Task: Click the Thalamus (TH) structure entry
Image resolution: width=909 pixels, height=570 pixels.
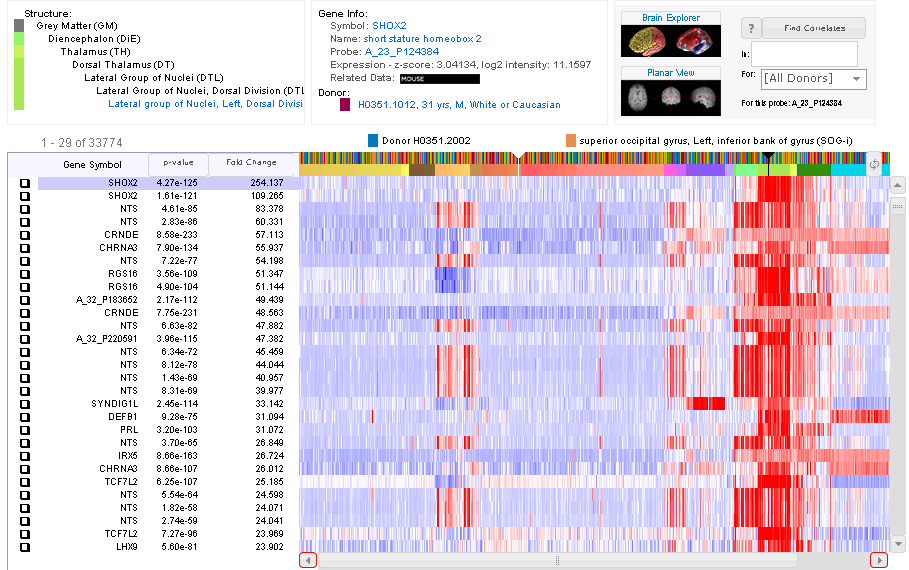Action: pyautogui.click(x=96, y=52)
